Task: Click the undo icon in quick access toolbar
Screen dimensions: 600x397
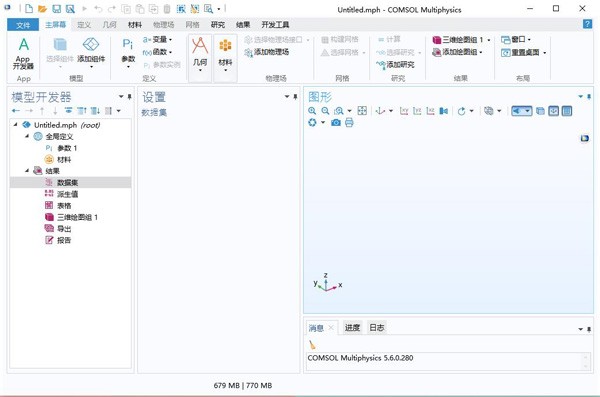Action: [98, 8]
